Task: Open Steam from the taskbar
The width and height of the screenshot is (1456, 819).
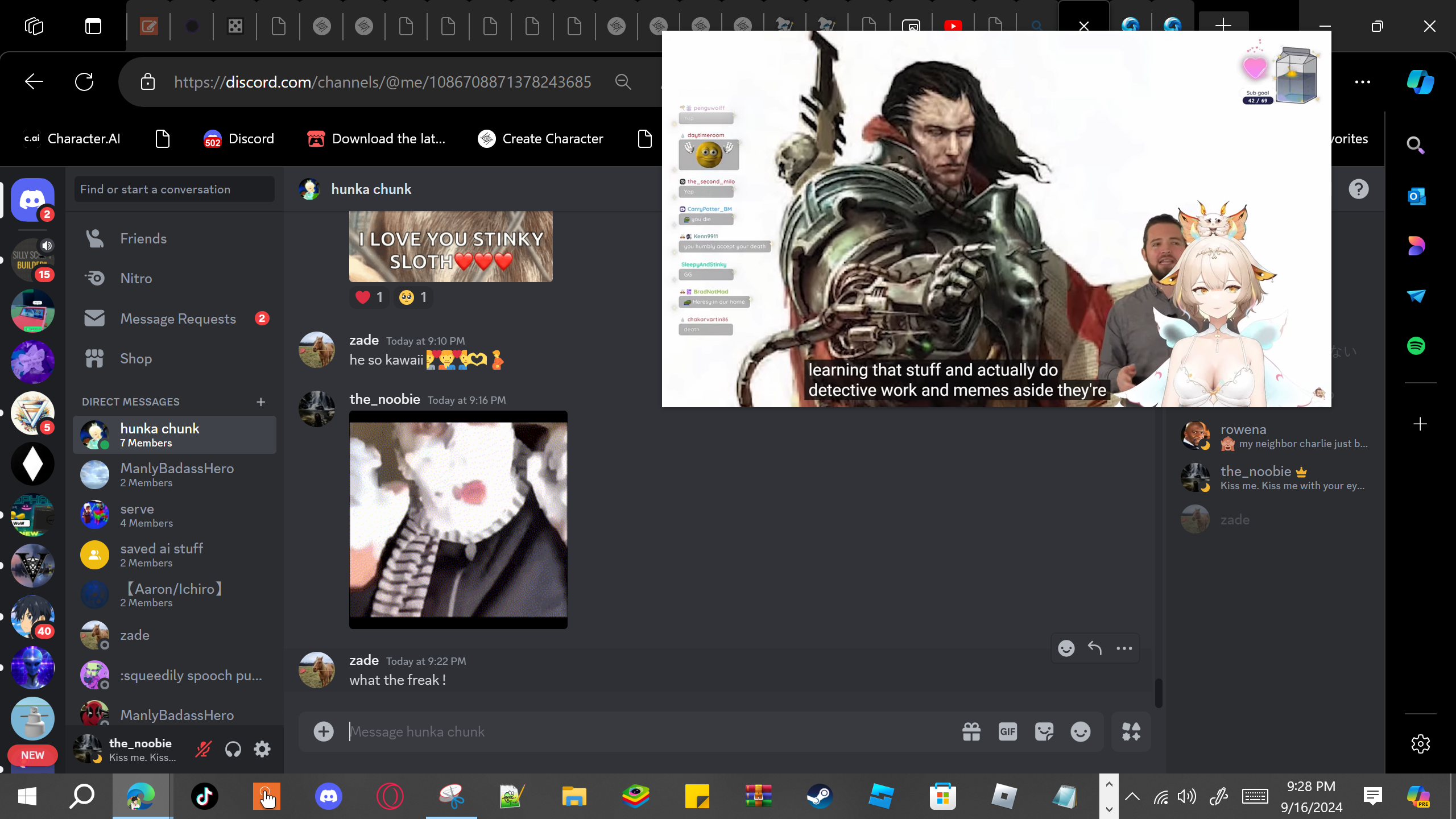Action: click(820, 796)
